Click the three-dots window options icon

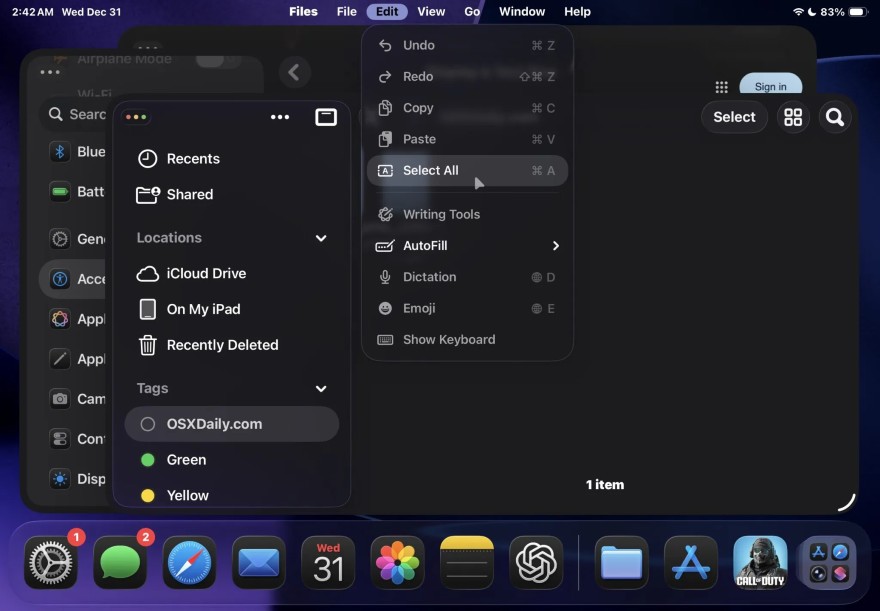coord(280,117)
